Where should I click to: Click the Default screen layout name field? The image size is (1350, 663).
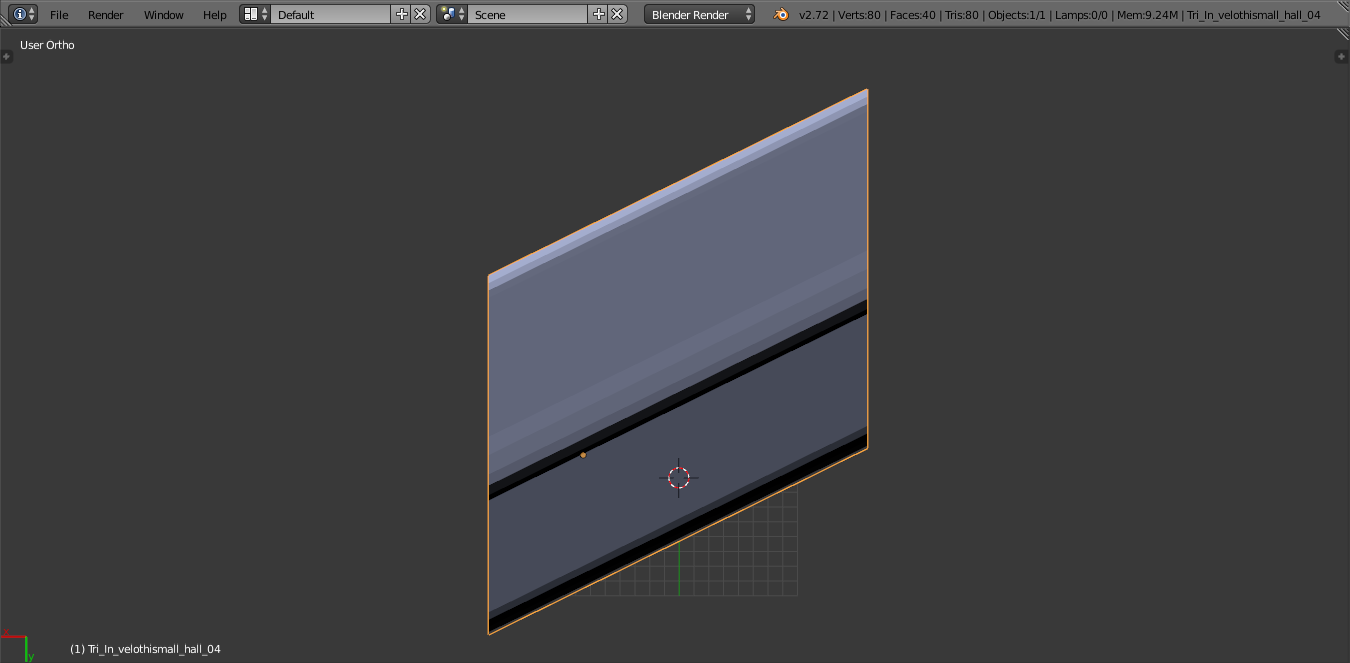tap(330, 14)
